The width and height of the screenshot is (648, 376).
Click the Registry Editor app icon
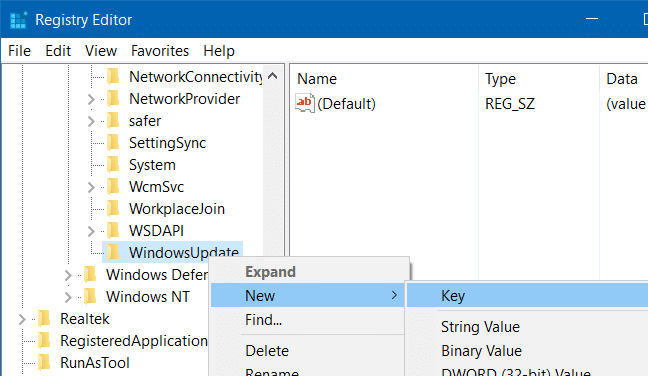tap(18, 20)
